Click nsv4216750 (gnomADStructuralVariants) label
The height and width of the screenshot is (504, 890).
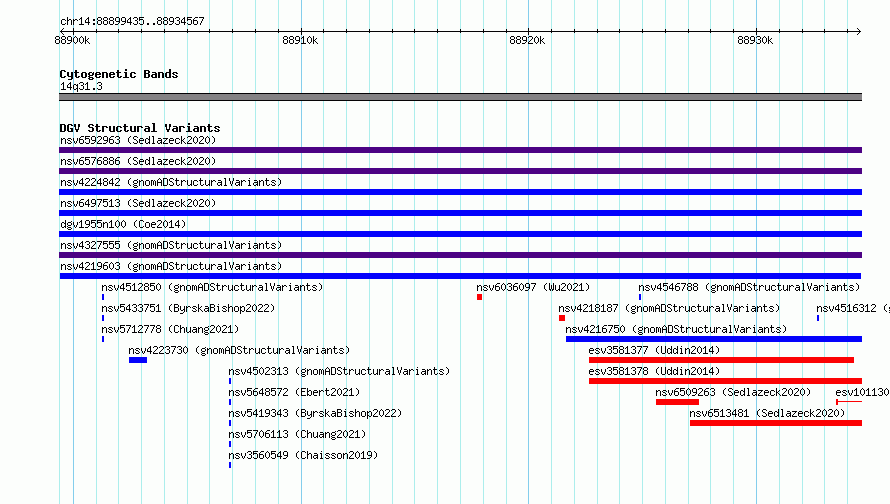pos(676,329)
